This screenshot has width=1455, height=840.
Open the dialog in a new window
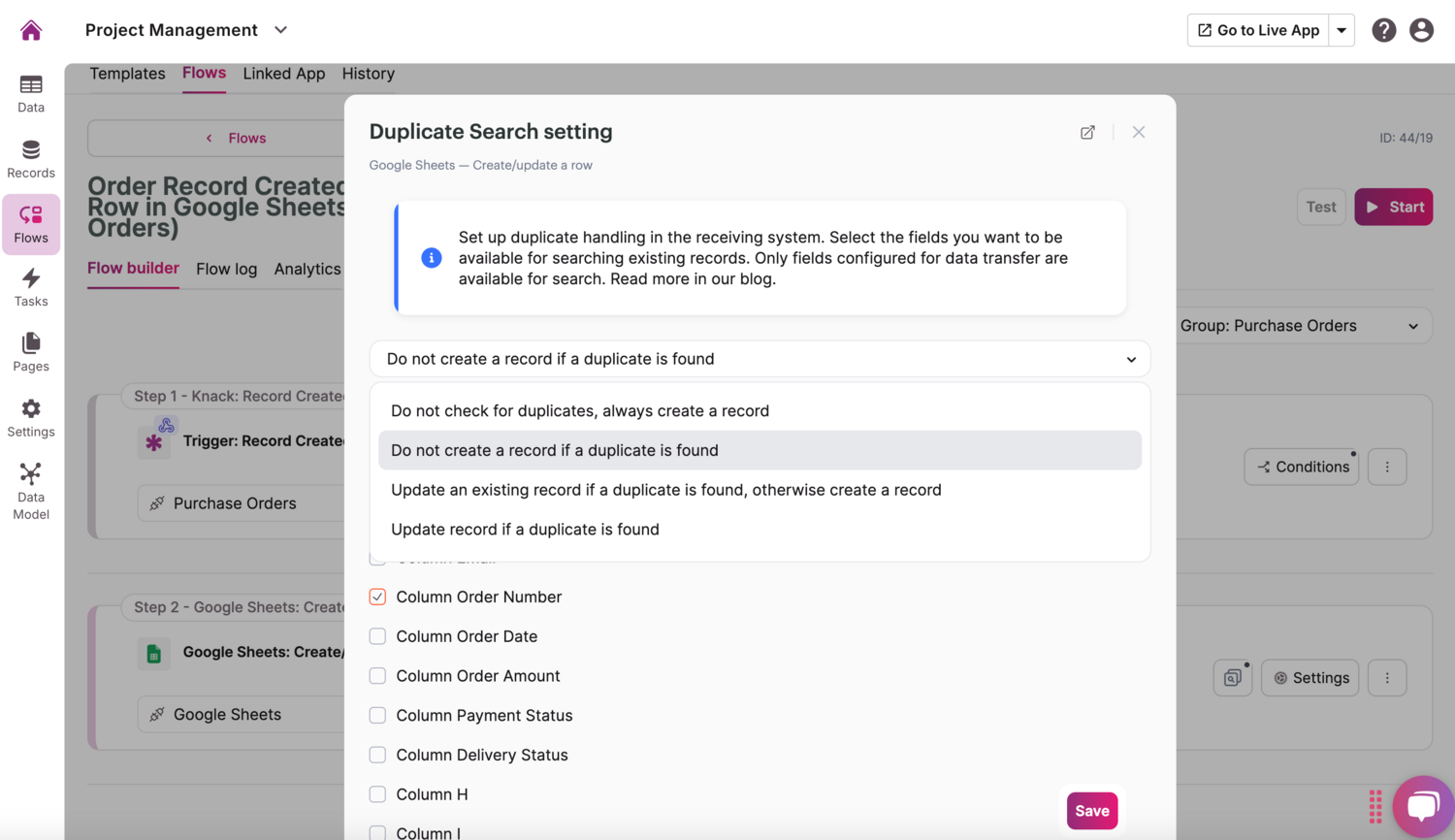(1087, 132)
